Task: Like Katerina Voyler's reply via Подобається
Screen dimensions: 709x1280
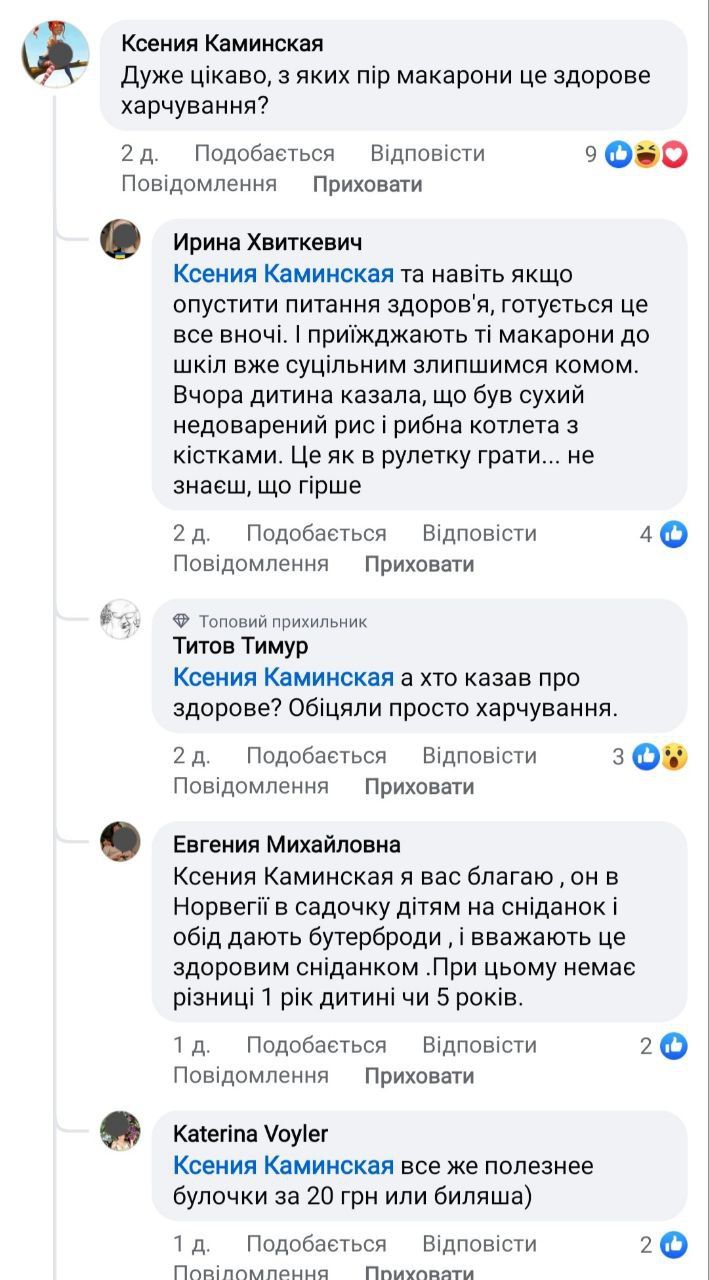Action: pos(316,1244)
